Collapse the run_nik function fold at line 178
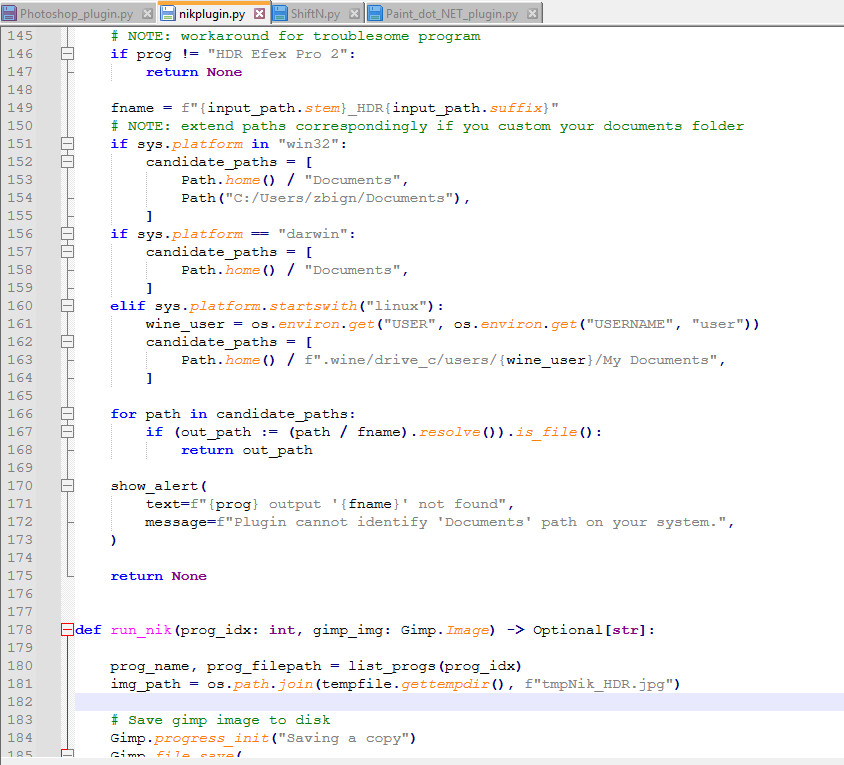 (x=67, y=630)
